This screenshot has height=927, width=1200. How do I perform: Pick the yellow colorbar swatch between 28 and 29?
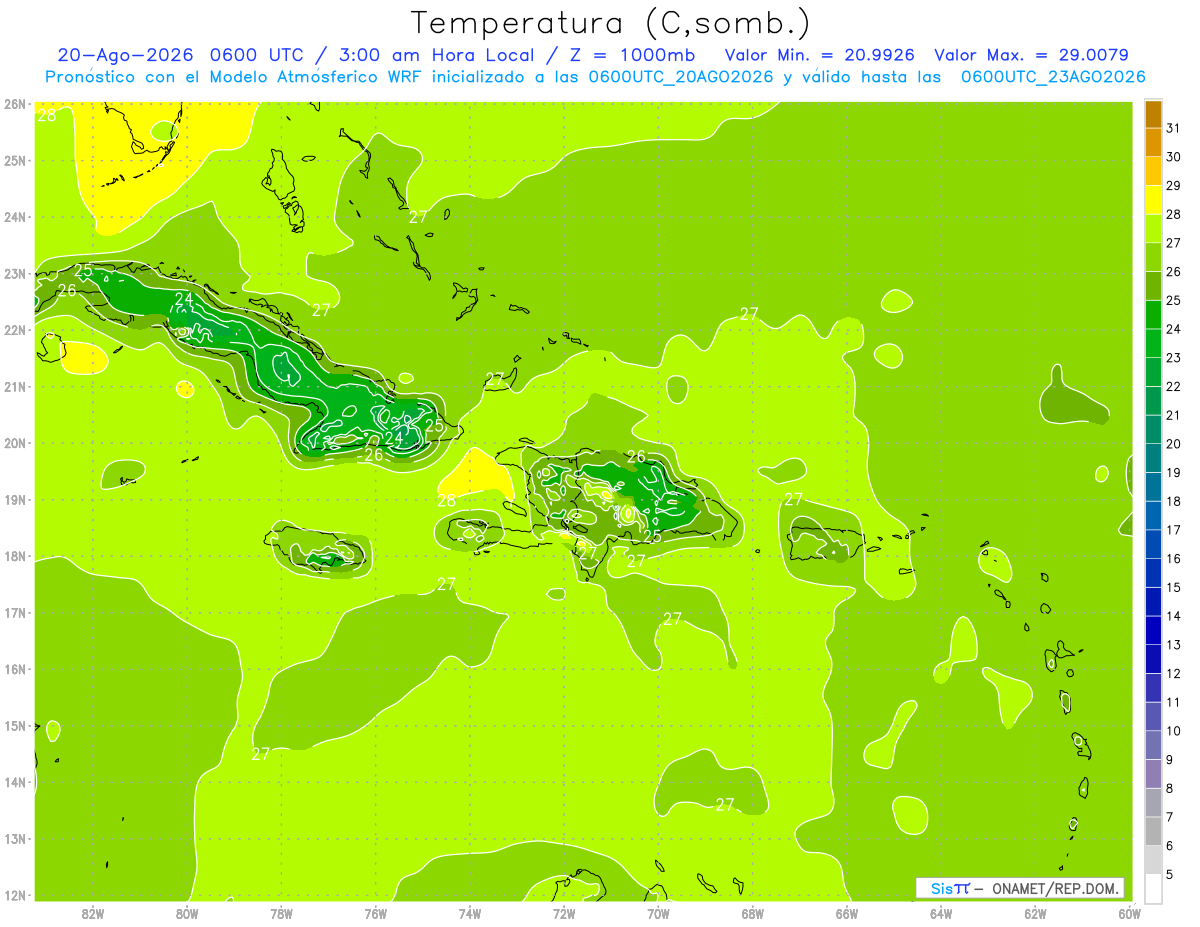(x=1153, y=199)
